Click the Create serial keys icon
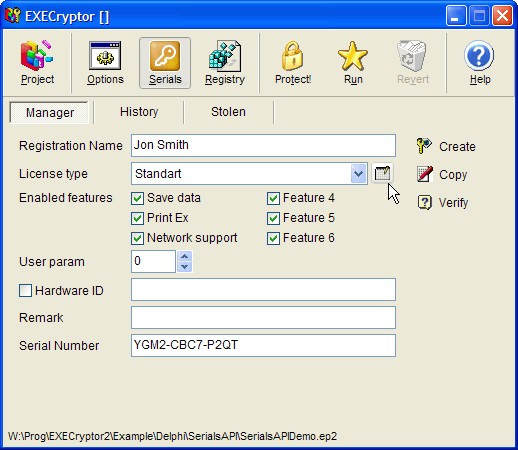This screenshot has width=518, height=450. click(424, 146)
